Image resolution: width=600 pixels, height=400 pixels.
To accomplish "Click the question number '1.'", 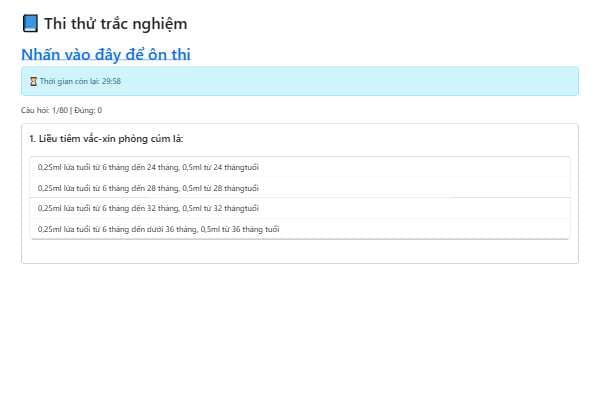I will 33,138.
